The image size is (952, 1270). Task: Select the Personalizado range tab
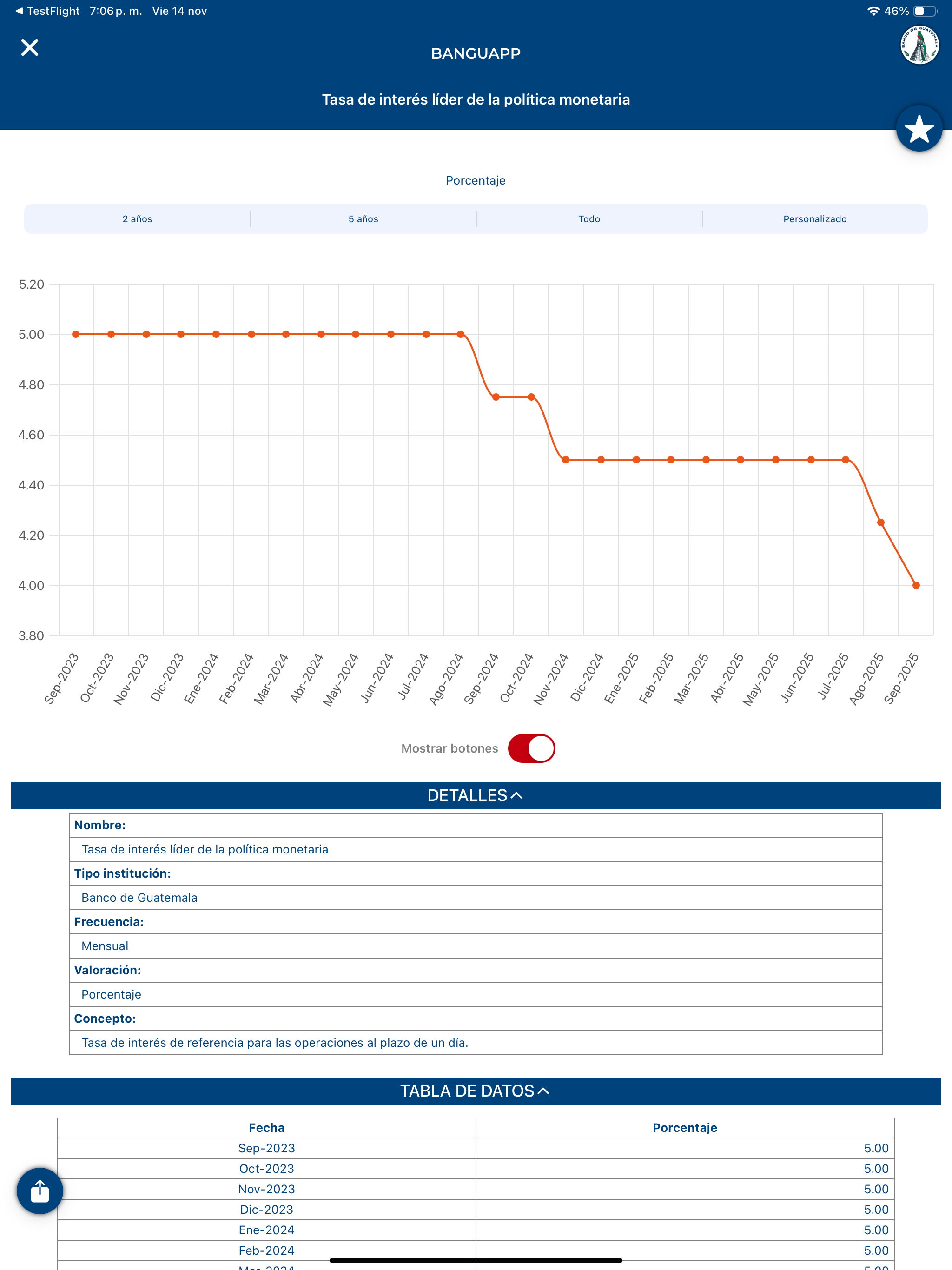[815, 219]
